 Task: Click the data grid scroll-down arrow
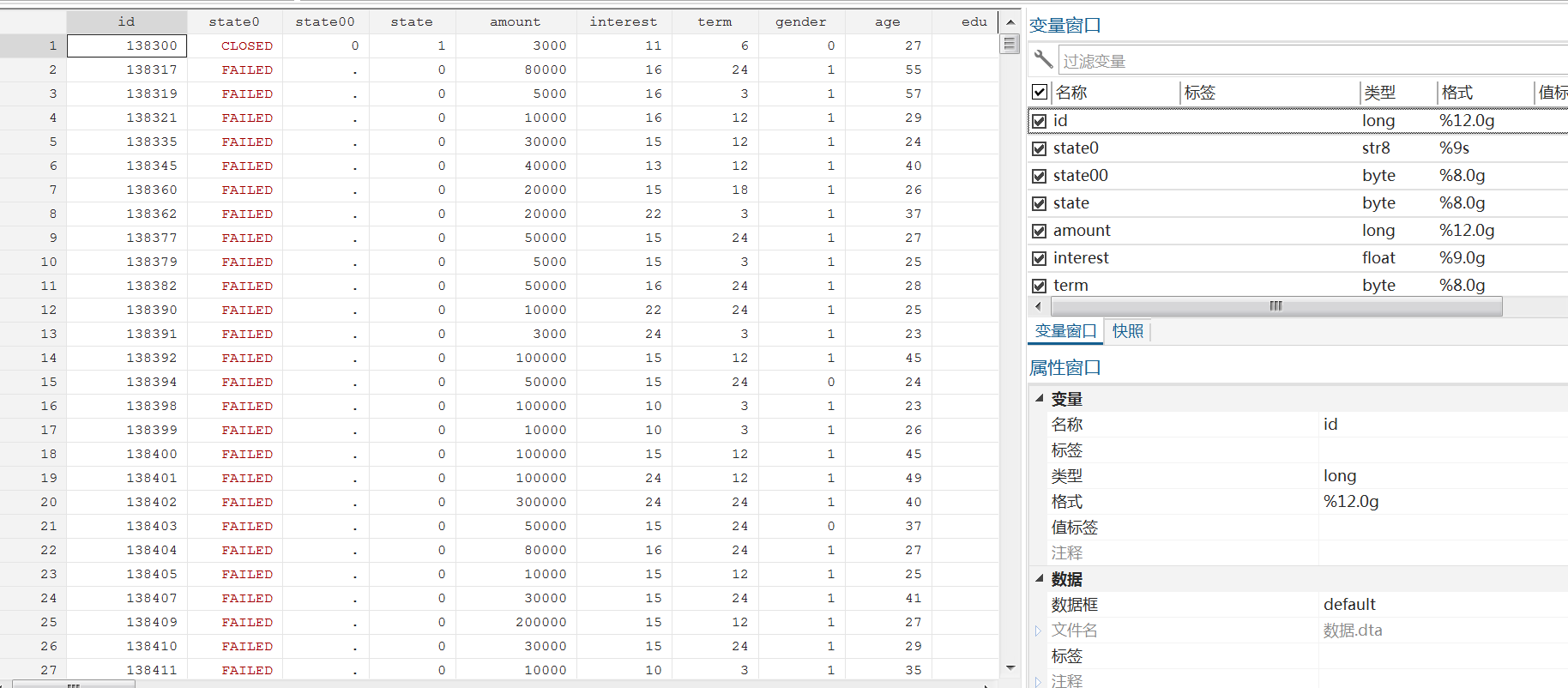tap(1010, 667)
